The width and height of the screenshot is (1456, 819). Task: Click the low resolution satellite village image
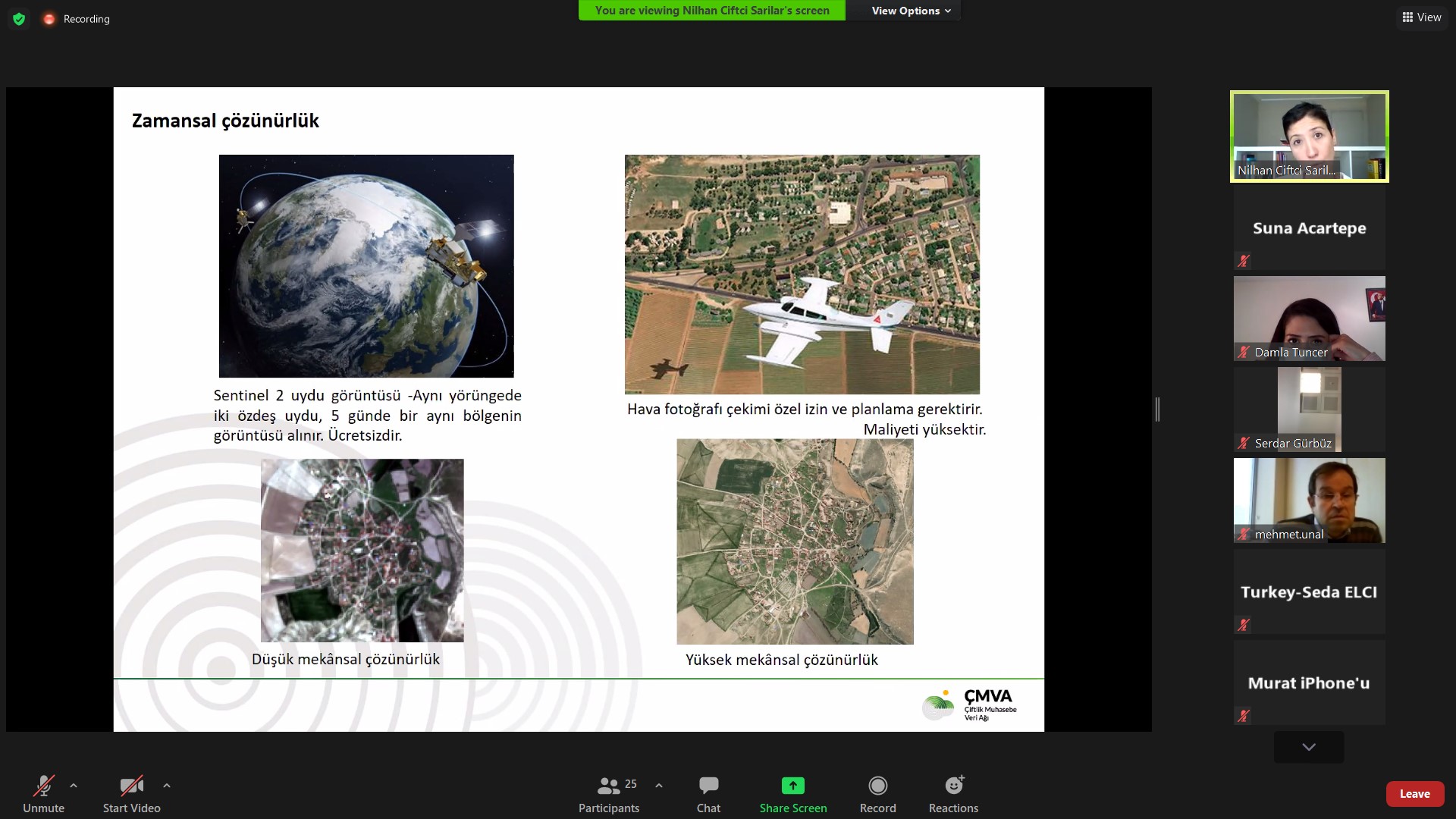tap(362, 551)
